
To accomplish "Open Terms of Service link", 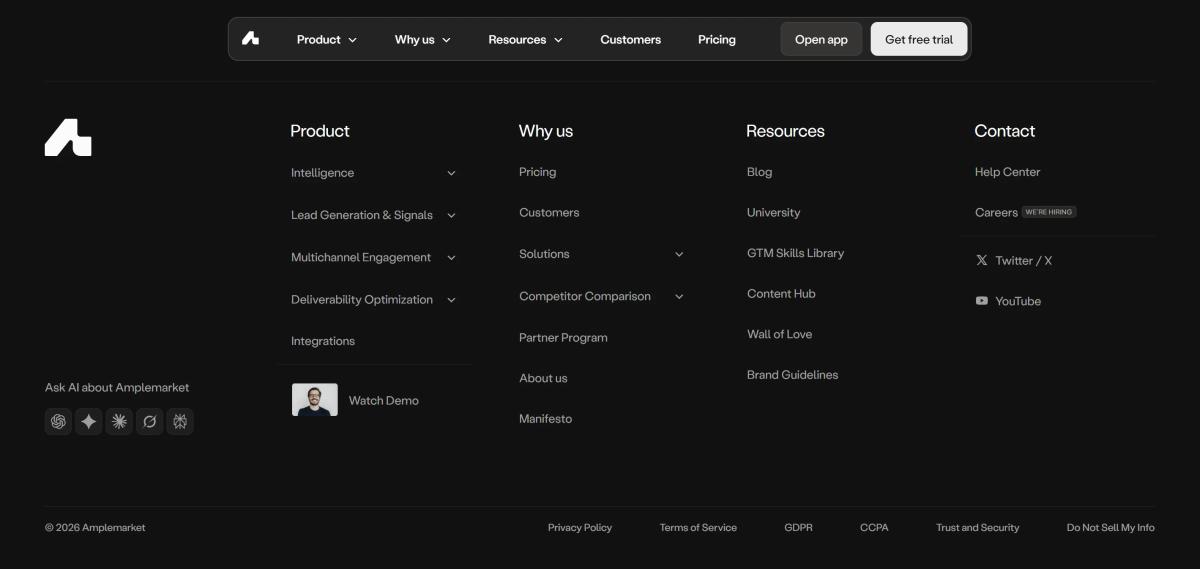I will coord(698,527).
